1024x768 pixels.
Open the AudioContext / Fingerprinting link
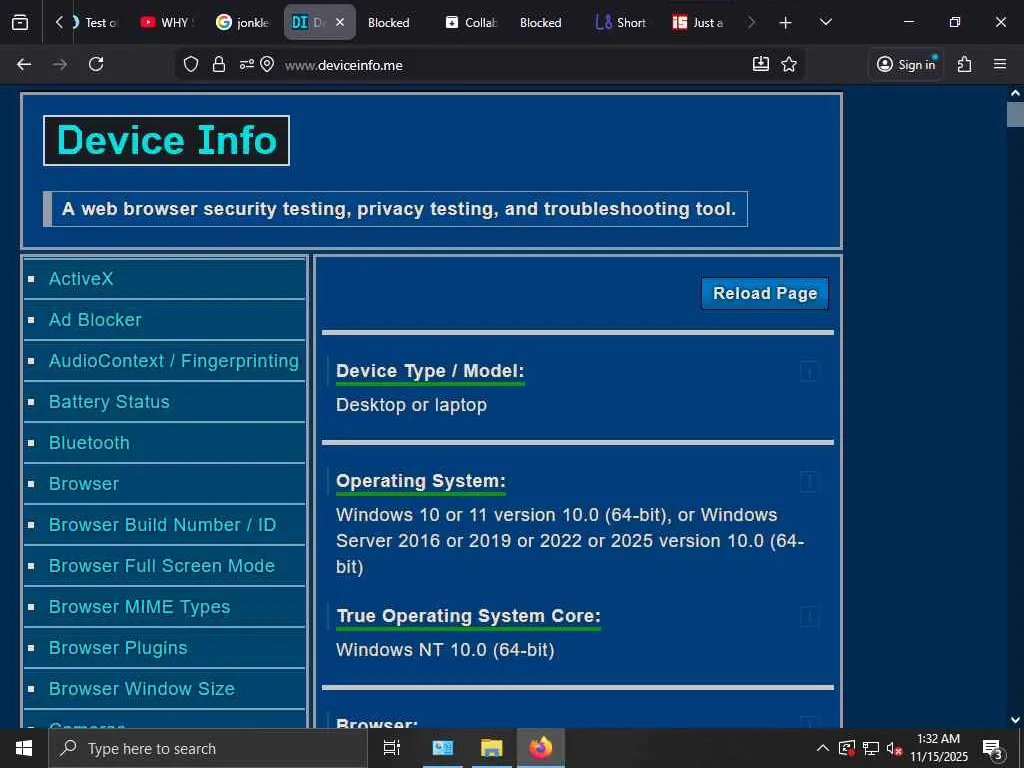tap(173, 361)
